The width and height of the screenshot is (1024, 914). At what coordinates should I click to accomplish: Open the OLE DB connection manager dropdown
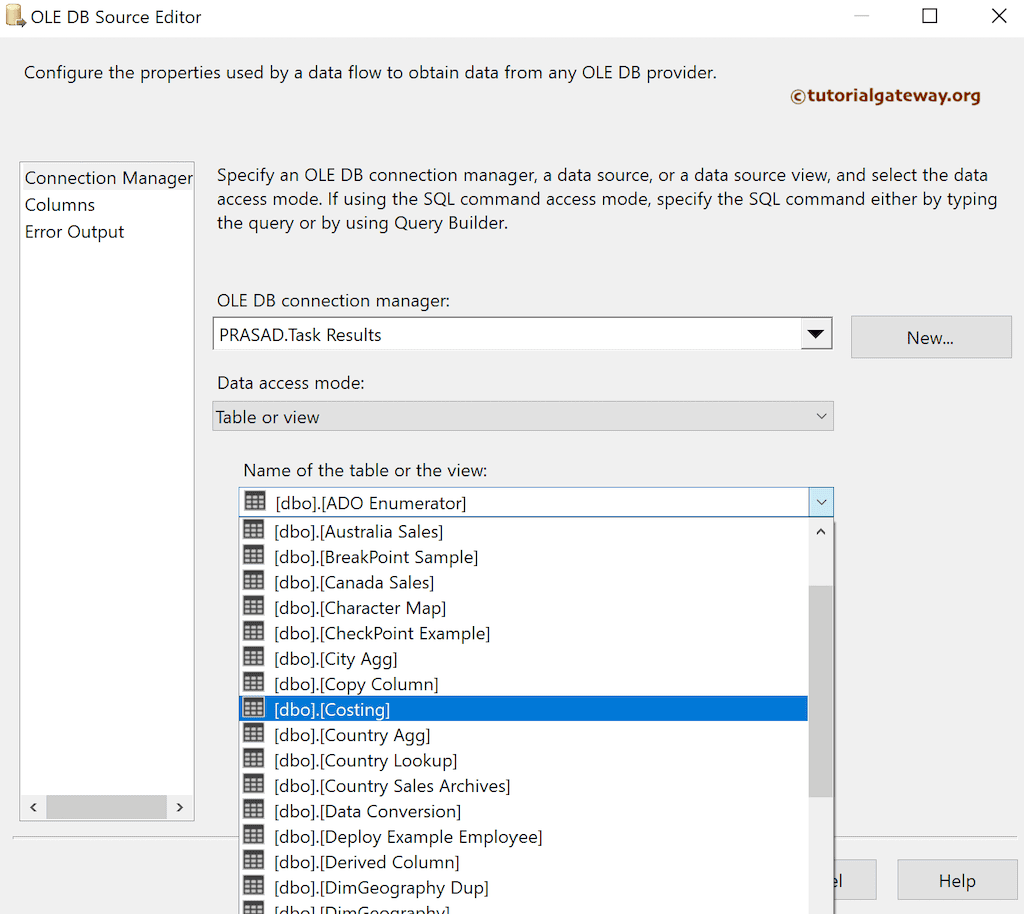(x=817, y=333)
